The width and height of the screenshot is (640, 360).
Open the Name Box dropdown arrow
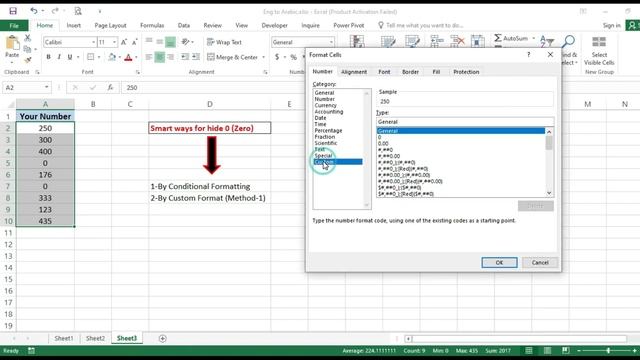pyautogui.click(x=47, y=87)
